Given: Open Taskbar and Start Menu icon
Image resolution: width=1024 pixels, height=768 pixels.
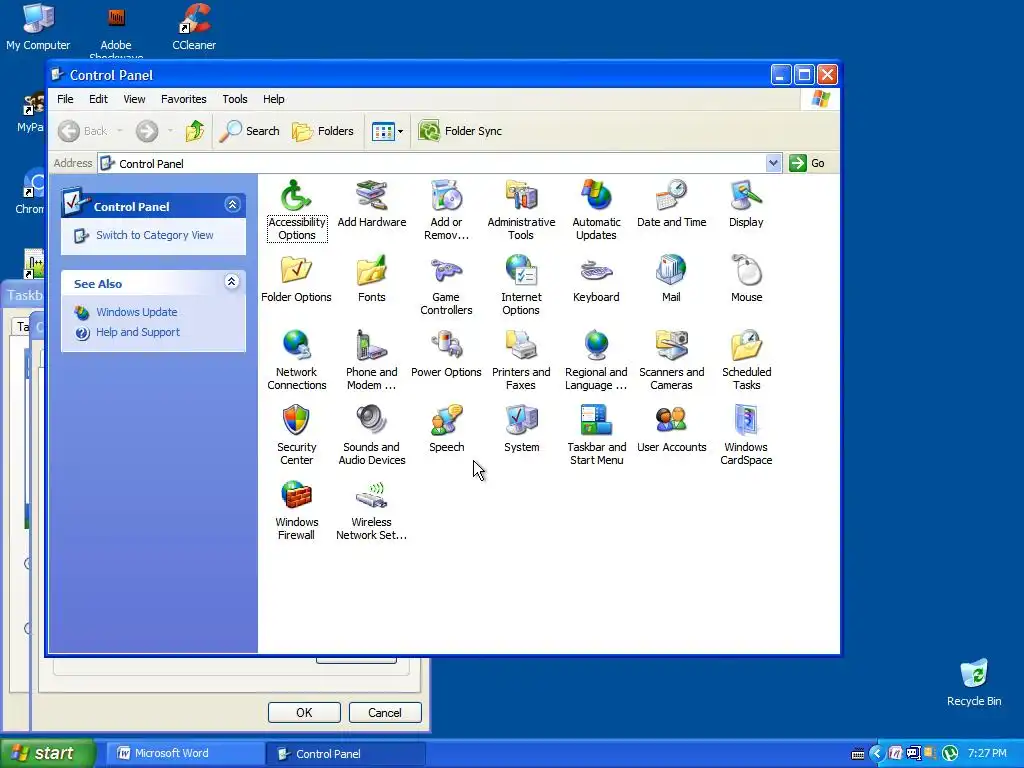Looking at the screenshot, I should point(596,436).
